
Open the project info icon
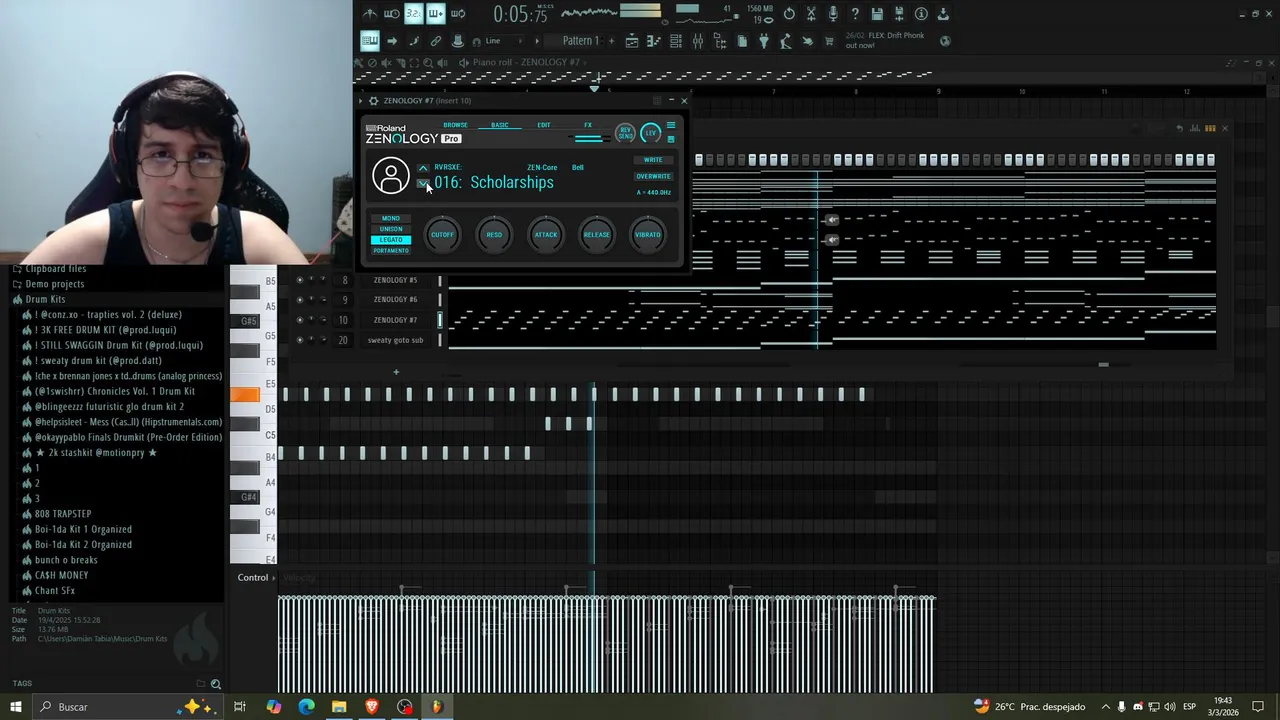921,14
